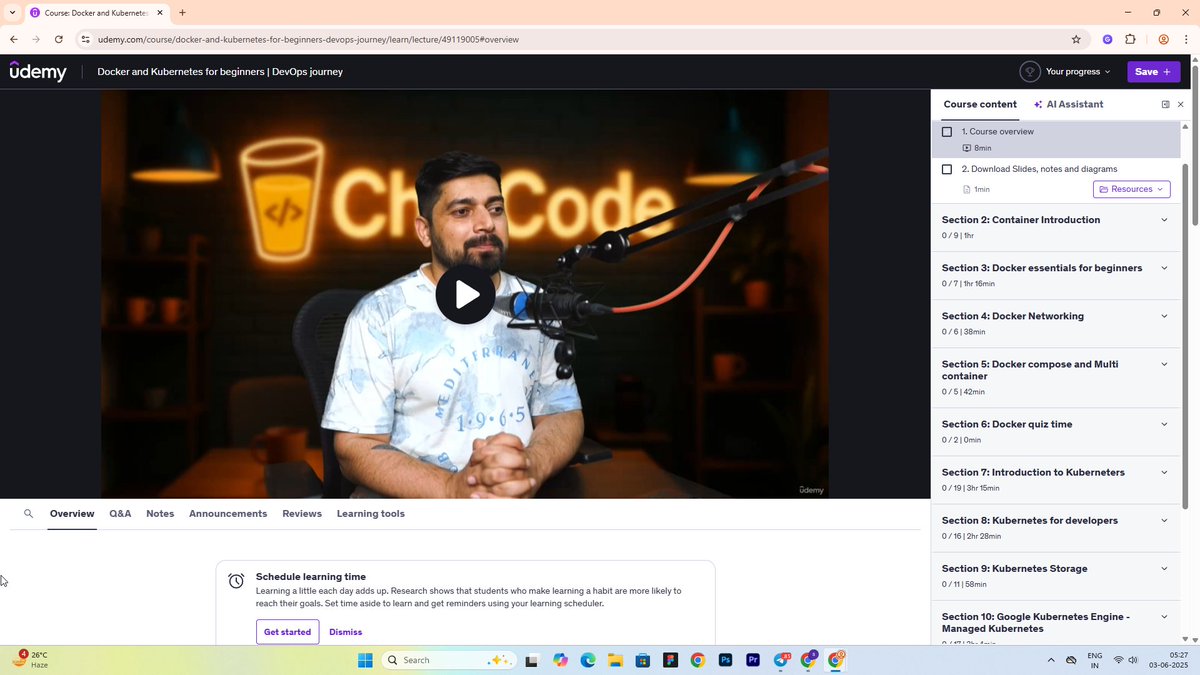This screenshot has height=675, width=1200.
Task: Open the Windows Start menu
Action: 365,660
